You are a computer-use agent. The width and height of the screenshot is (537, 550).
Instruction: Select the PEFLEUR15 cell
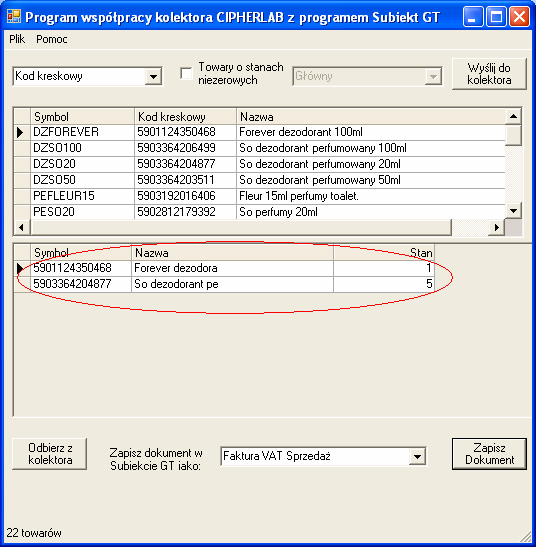[82, 196]
